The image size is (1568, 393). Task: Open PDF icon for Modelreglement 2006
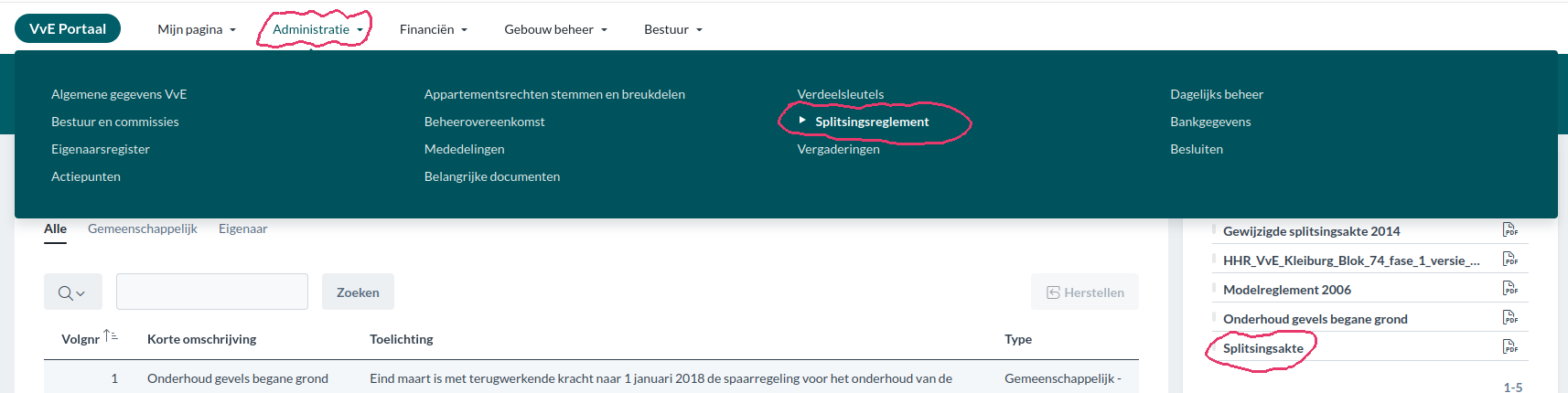(x=1509, y=289)
